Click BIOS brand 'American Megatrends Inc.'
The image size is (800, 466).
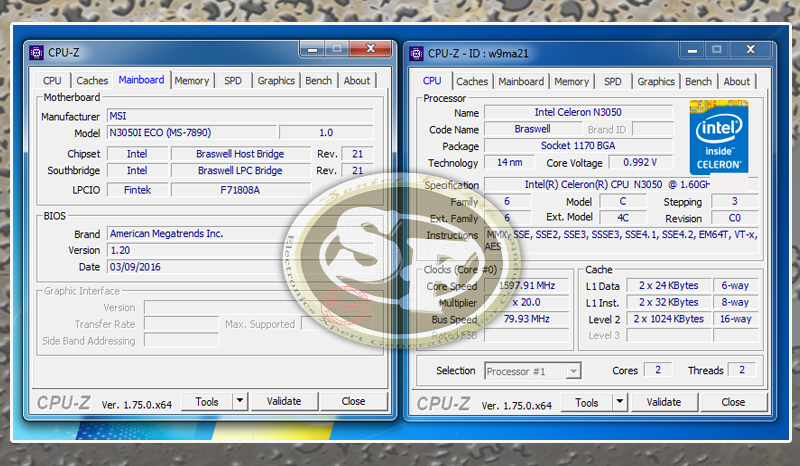coord(240,234)
